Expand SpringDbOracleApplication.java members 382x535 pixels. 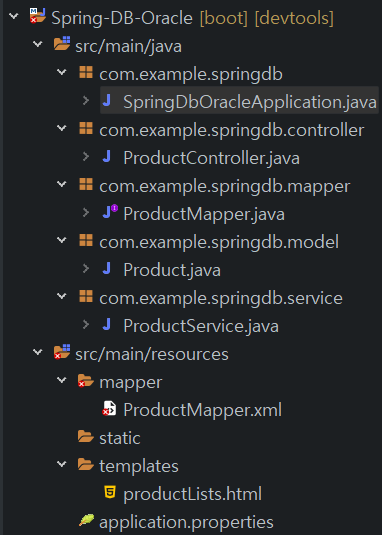click(x=86, y=100)
